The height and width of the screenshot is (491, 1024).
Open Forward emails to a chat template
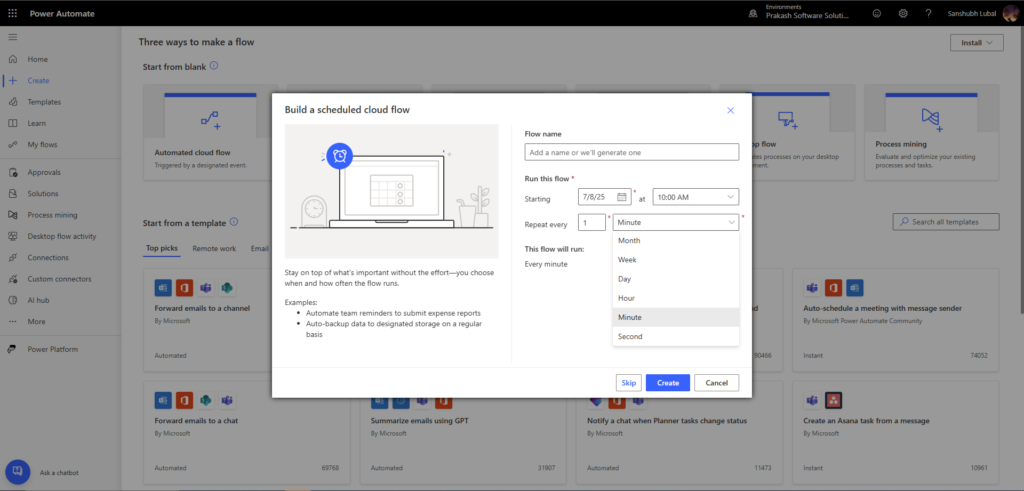click(196, 420)
